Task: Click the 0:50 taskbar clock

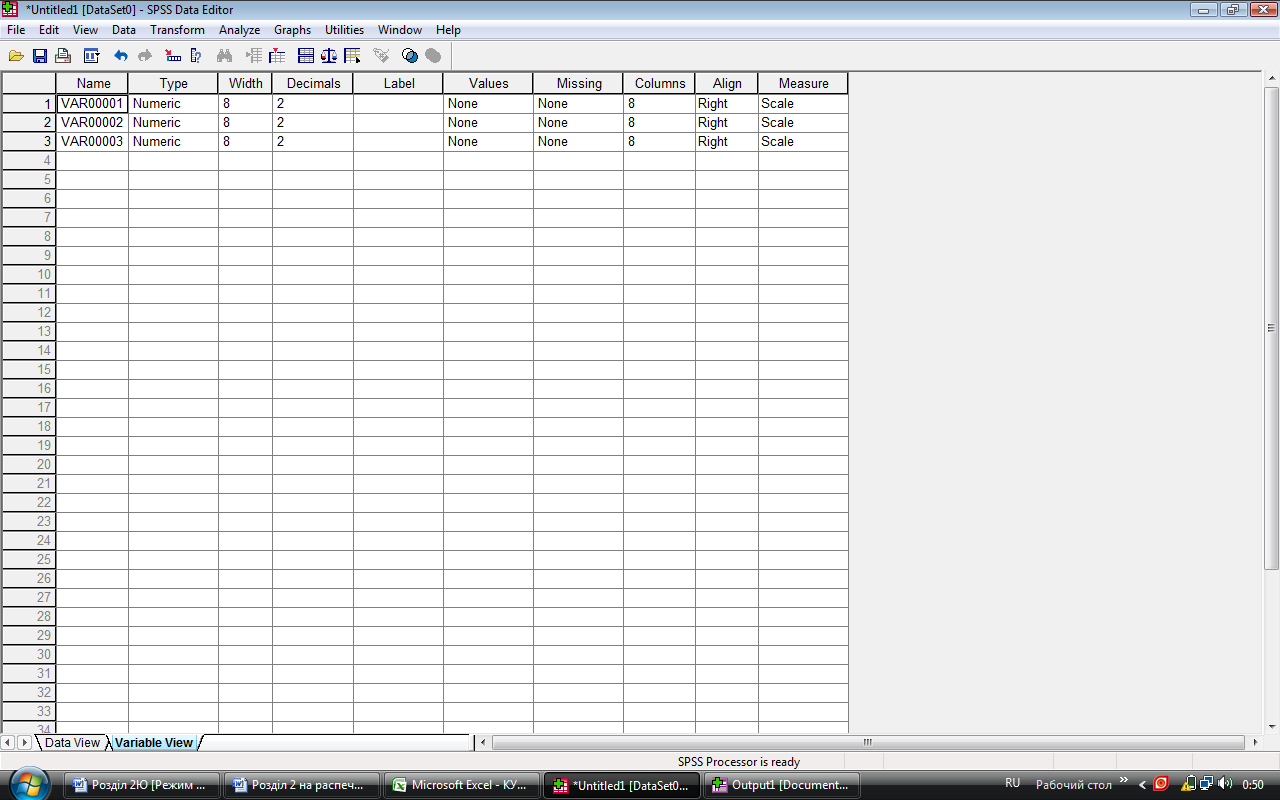Action: click(1253, 785)
